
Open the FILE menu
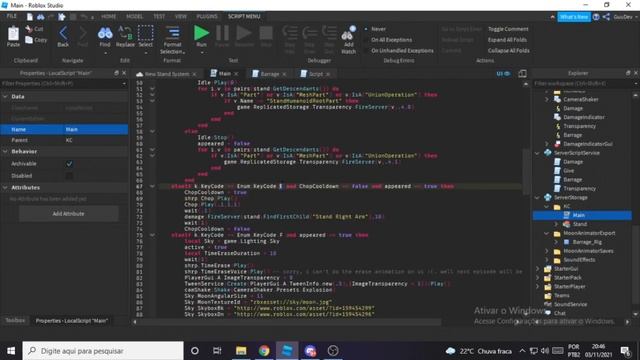[x=11, y=16]
